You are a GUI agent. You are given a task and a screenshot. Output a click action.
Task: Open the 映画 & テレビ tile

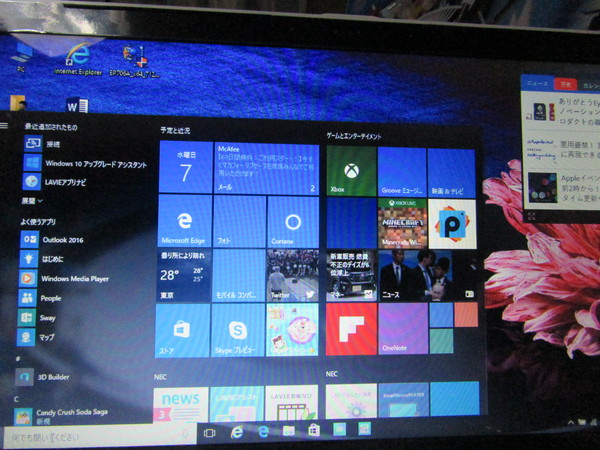(452, 173)
